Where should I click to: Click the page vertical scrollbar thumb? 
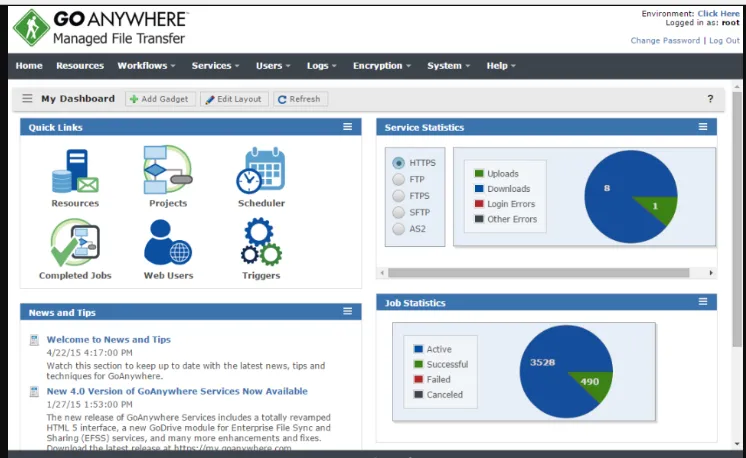pyautogui.click(x=737, y=219)
